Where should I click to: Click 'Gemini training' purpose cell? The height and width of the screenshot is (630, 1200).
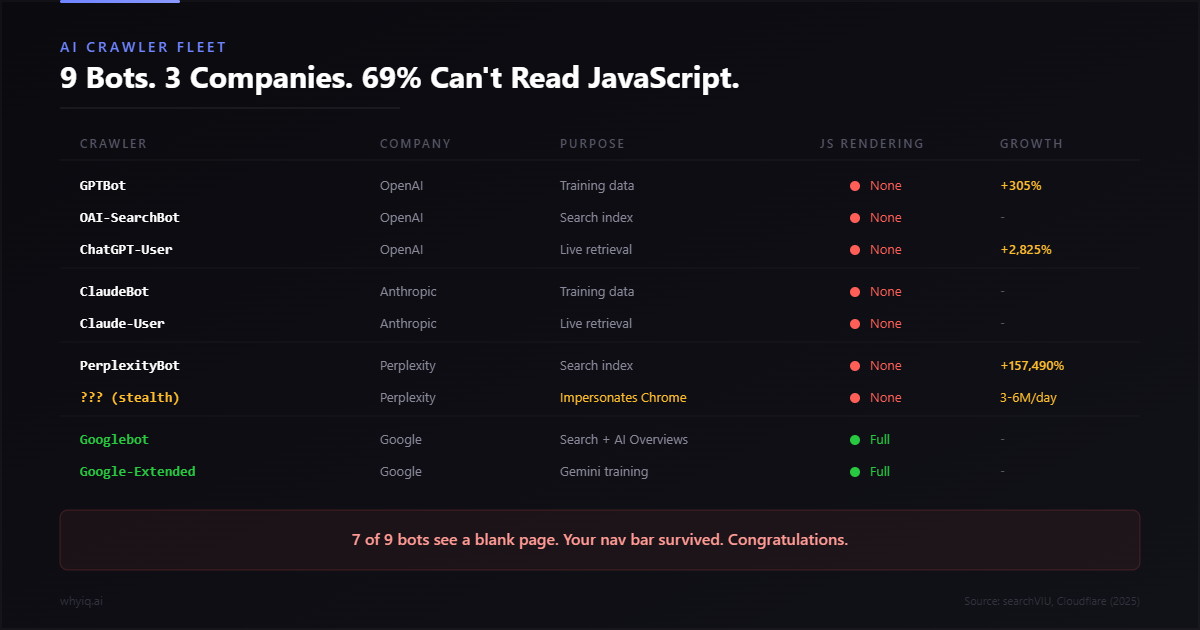click(604, 472)
